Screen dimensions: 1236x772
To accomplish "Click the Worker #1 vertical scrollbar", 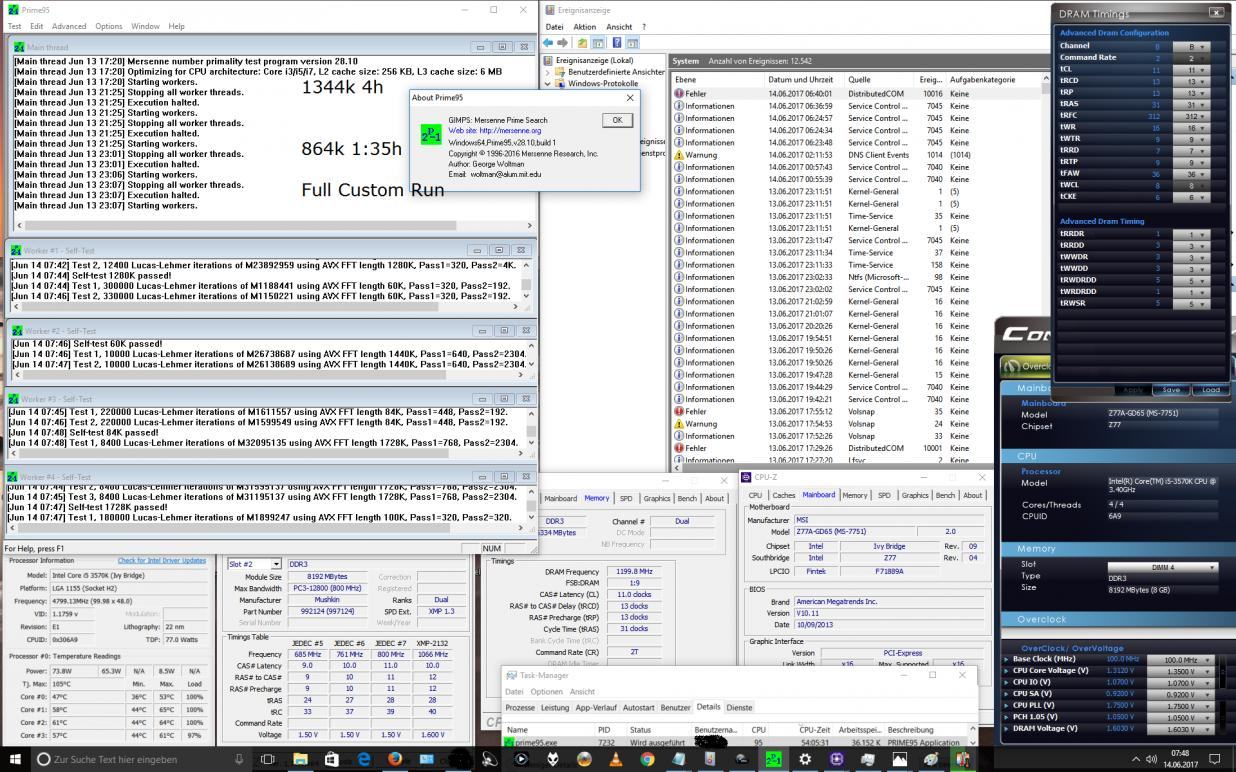I will 527,282.
